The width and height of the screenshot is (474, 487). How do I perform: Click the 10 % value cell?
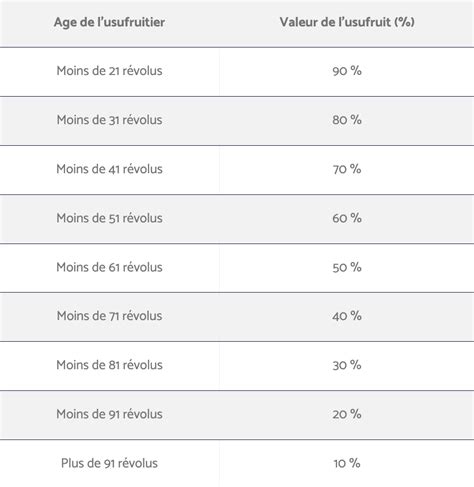coord(347,463)
